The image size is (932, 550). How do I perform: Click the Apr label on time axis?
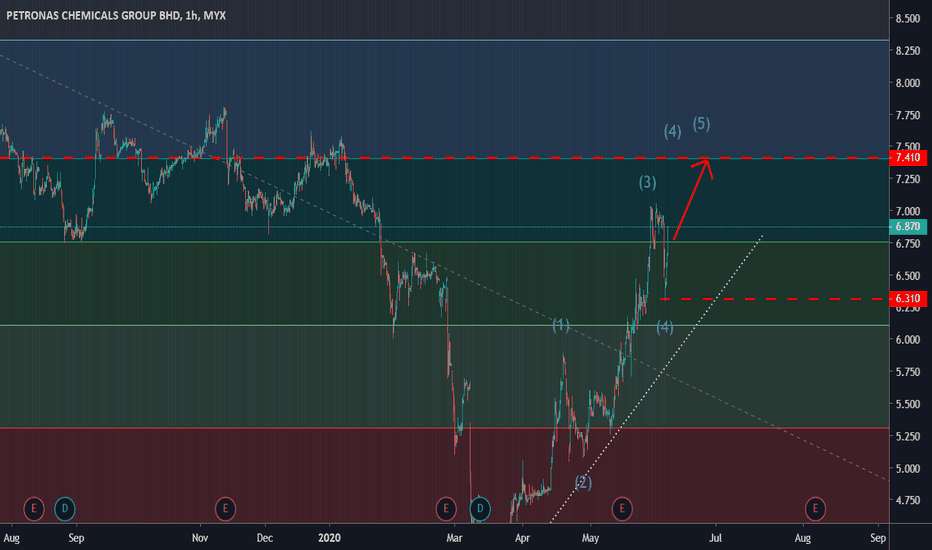point(522,538)
